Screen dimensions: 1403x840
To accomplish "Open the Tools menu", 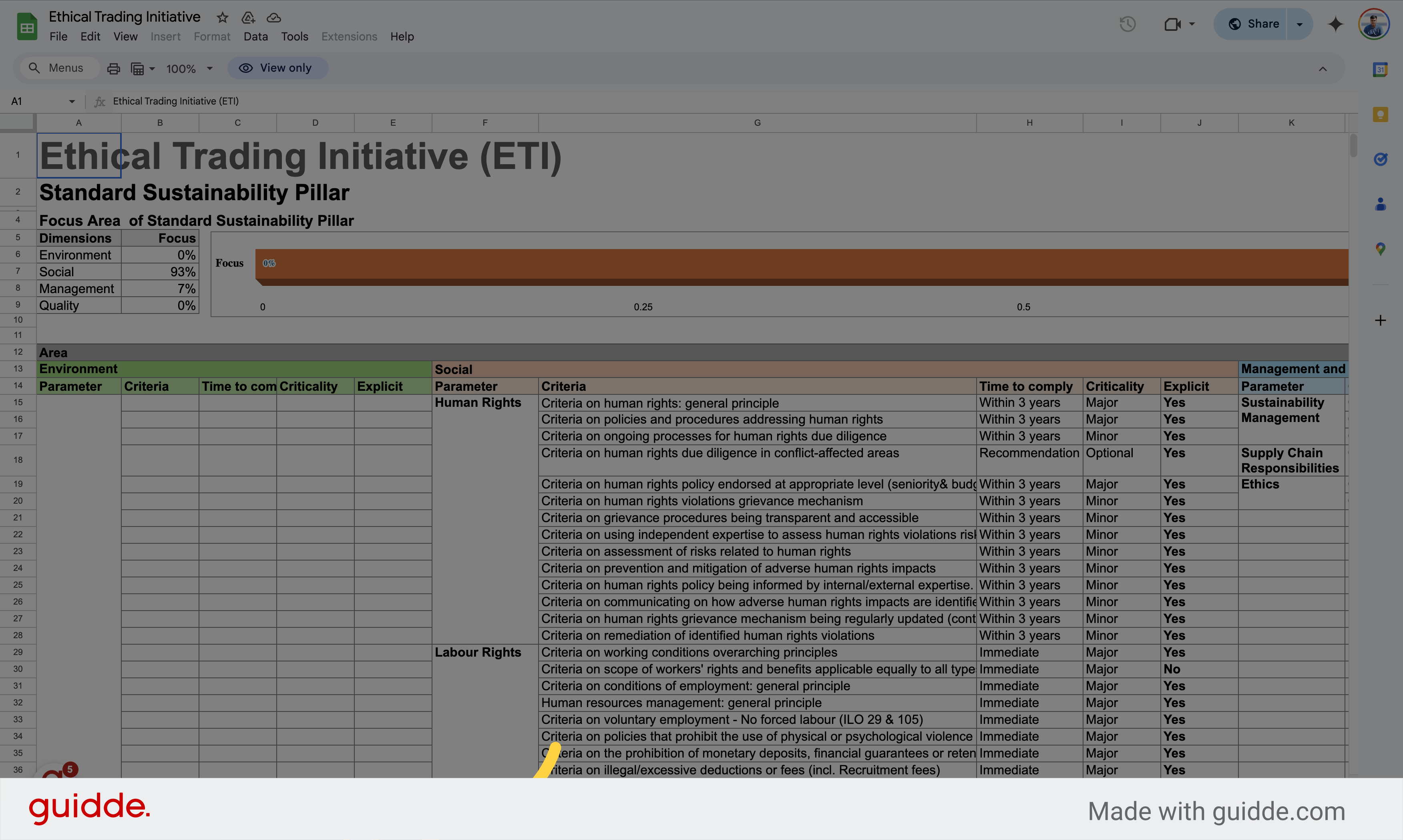I will (x=294, y=36).
